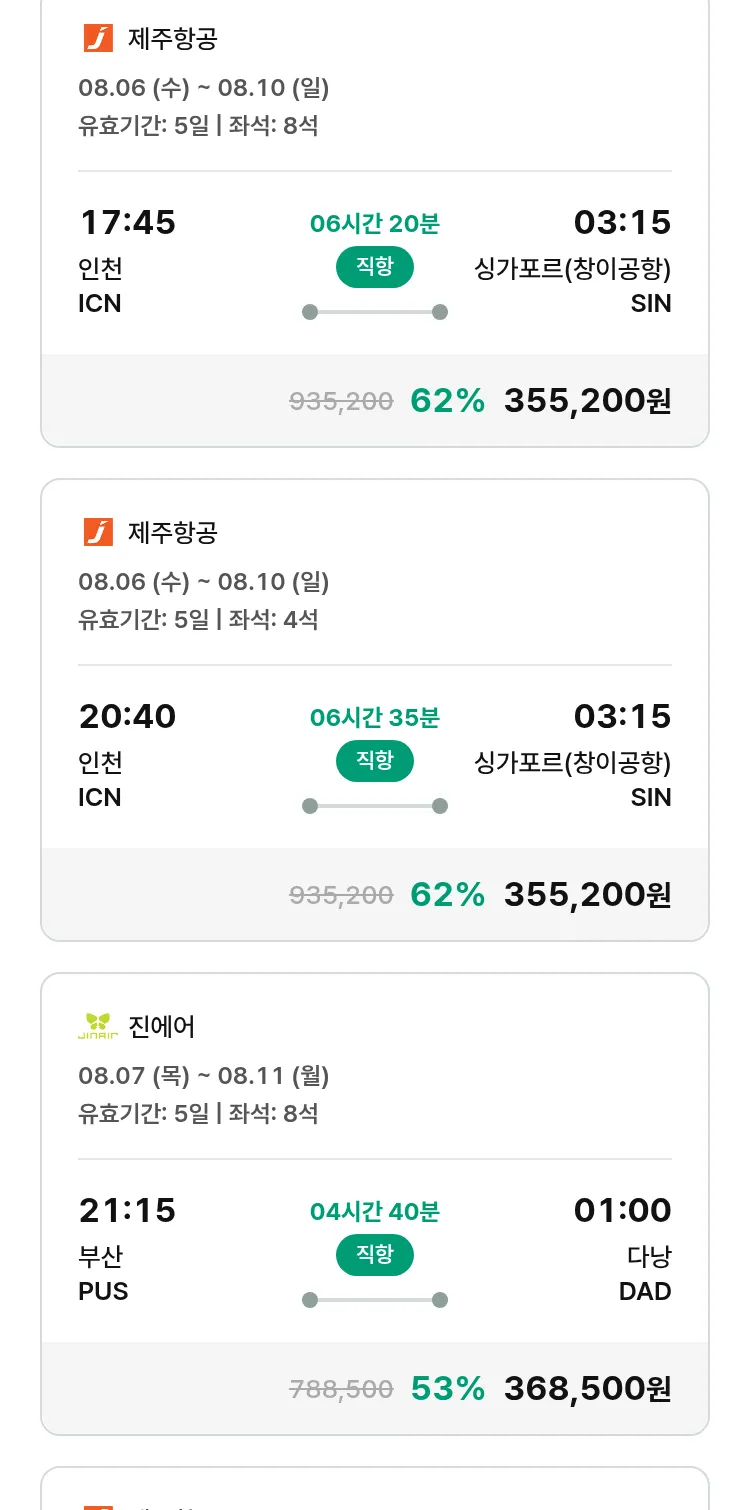This screenshot has height=1510, width=750.
Task: Select the 355,200원 price of the 17:45 flight
Action: 587,401
